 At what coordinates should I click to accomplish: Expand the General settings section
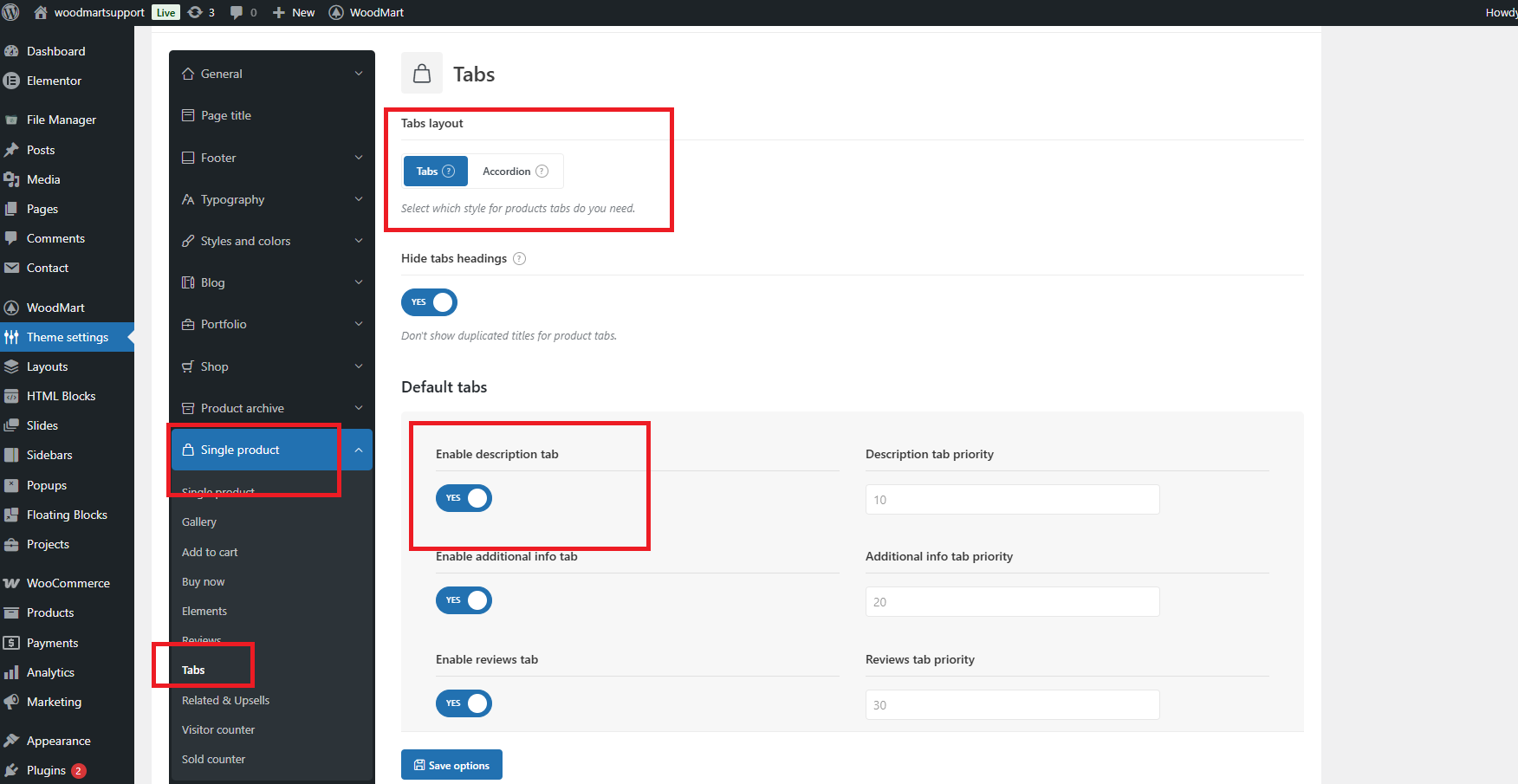tap(272, 74)
